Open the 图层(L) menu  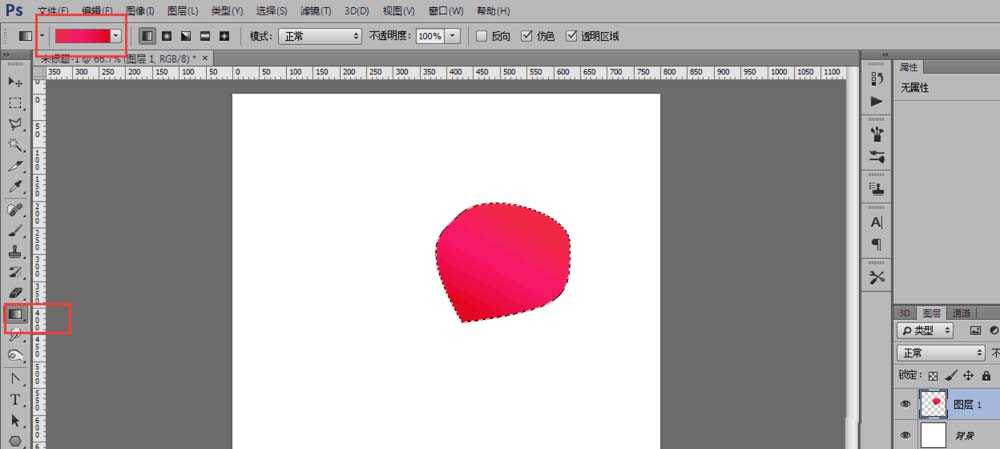coord(182,11)
